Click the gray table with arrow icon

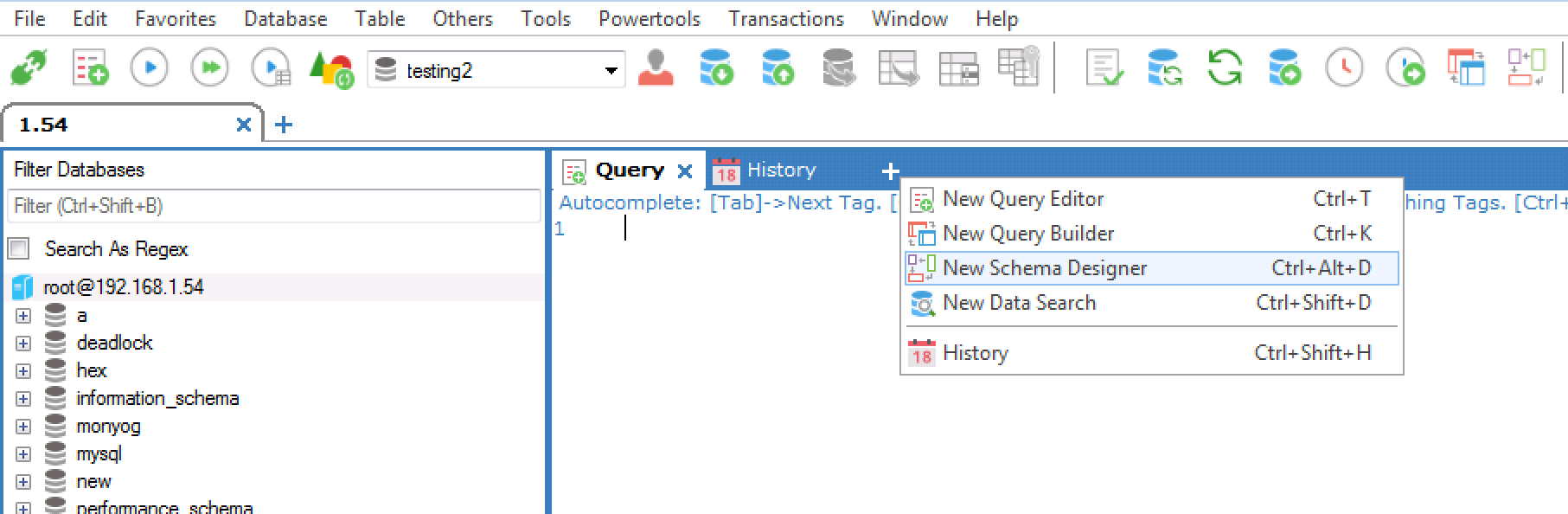(898, 68)
